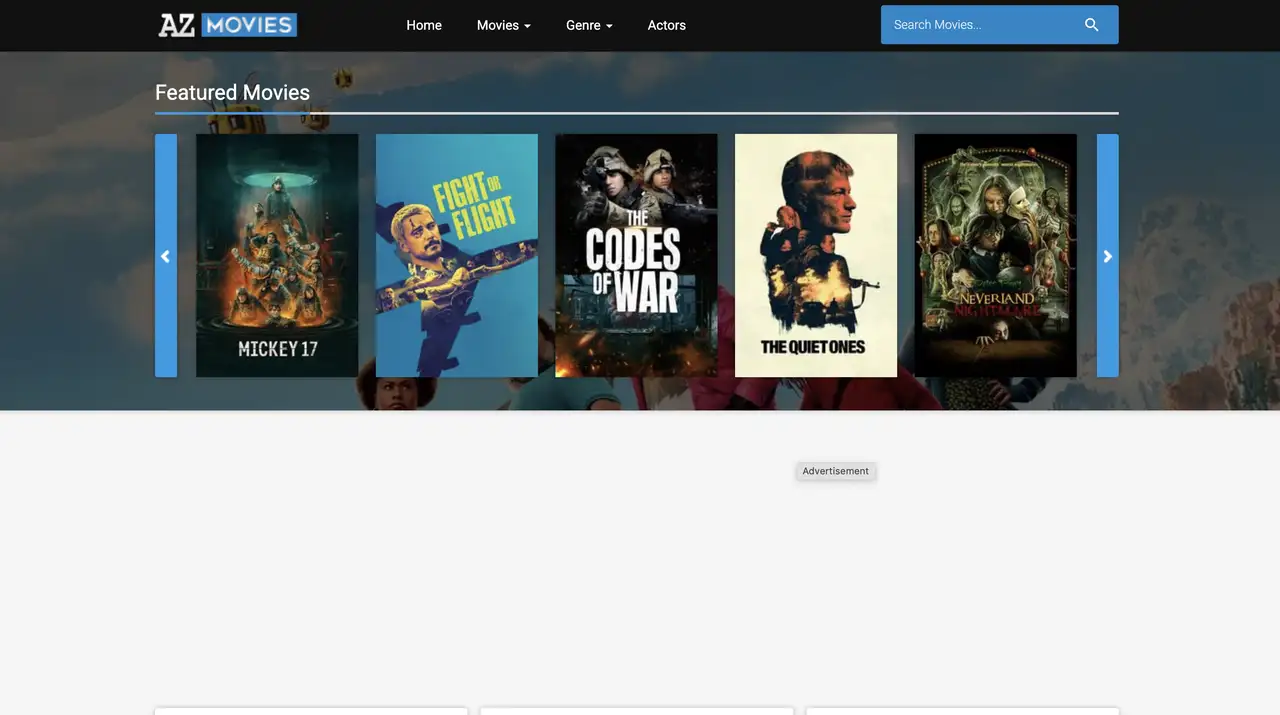Open the Mickey 17 poster
Image resolution: width=1280 pixels, height=715 pixels.
(277, 256)
